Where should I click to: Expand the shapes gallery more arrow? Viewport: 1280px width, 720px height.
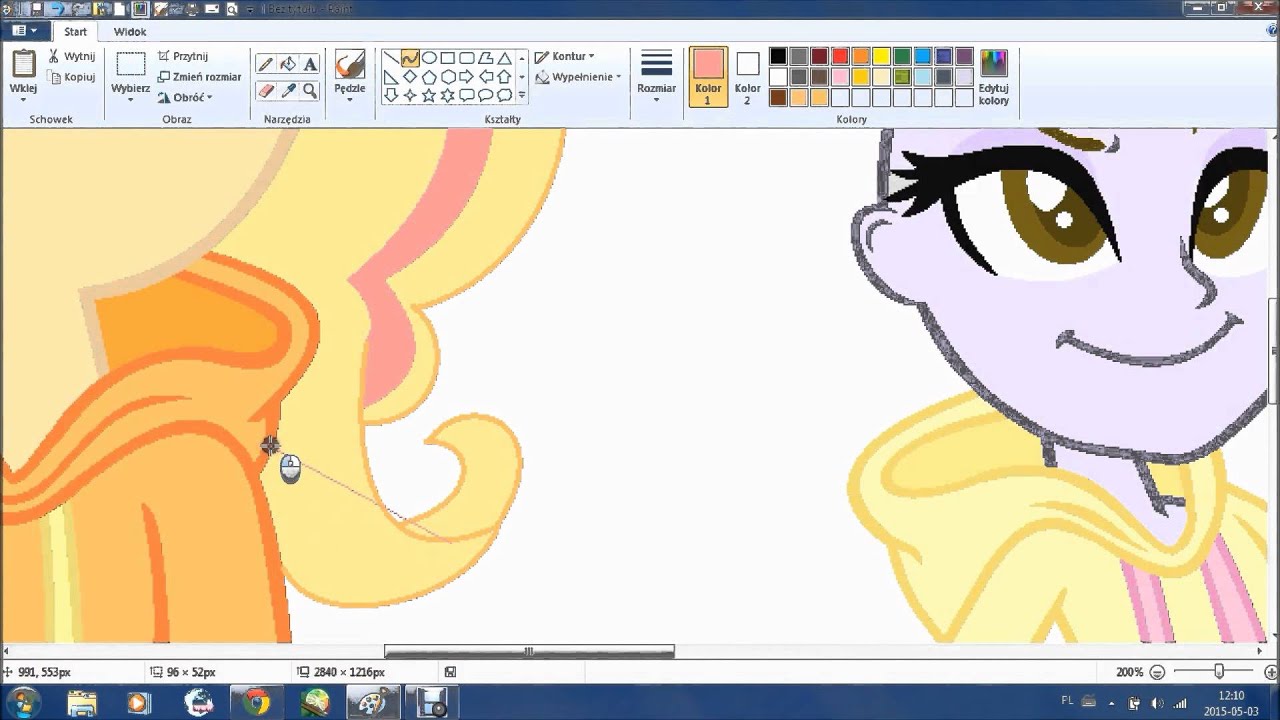click(x=522, y=96)
